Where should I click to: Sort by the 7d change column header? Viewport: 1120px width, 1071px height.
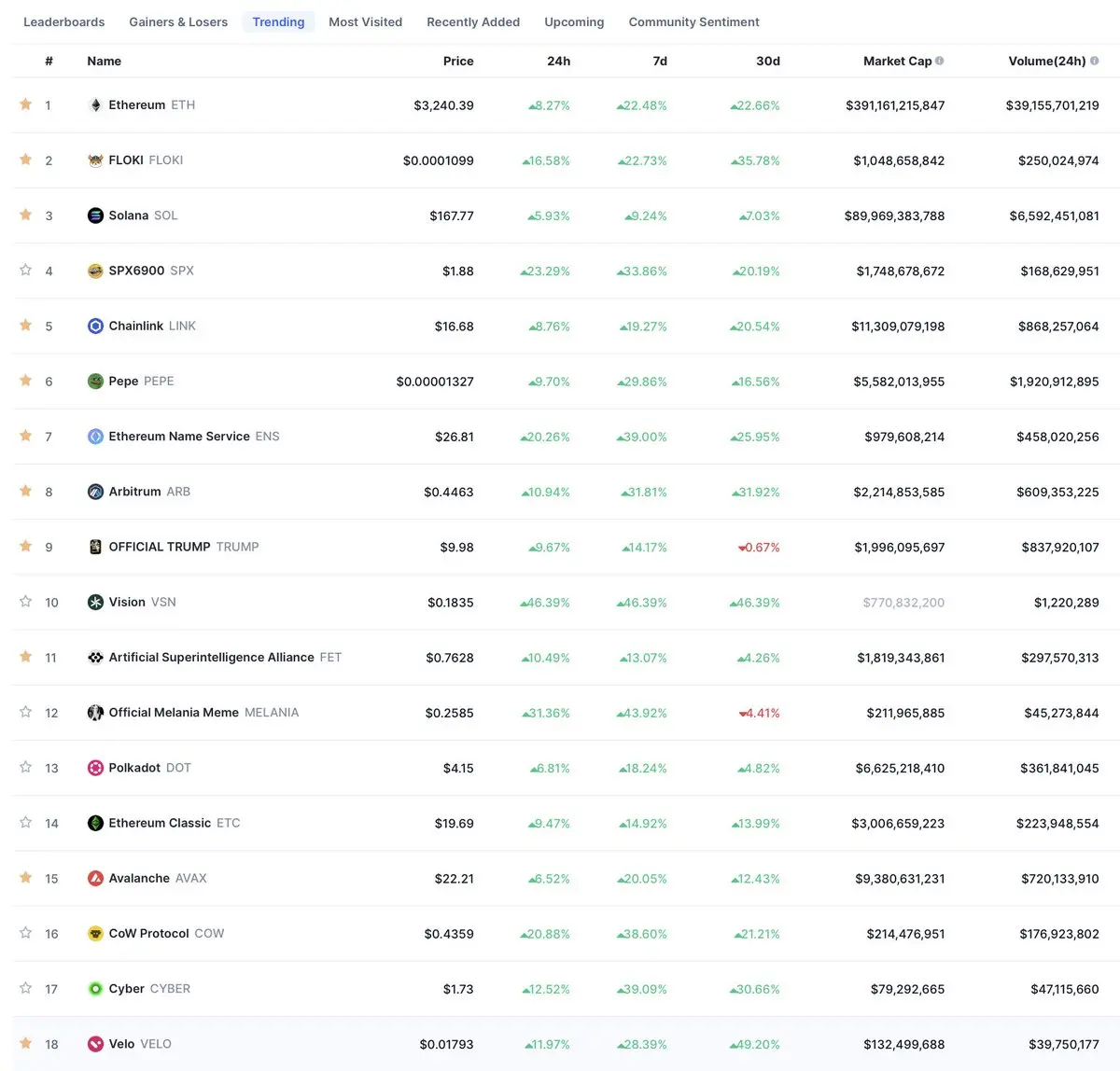coord(660,61)
